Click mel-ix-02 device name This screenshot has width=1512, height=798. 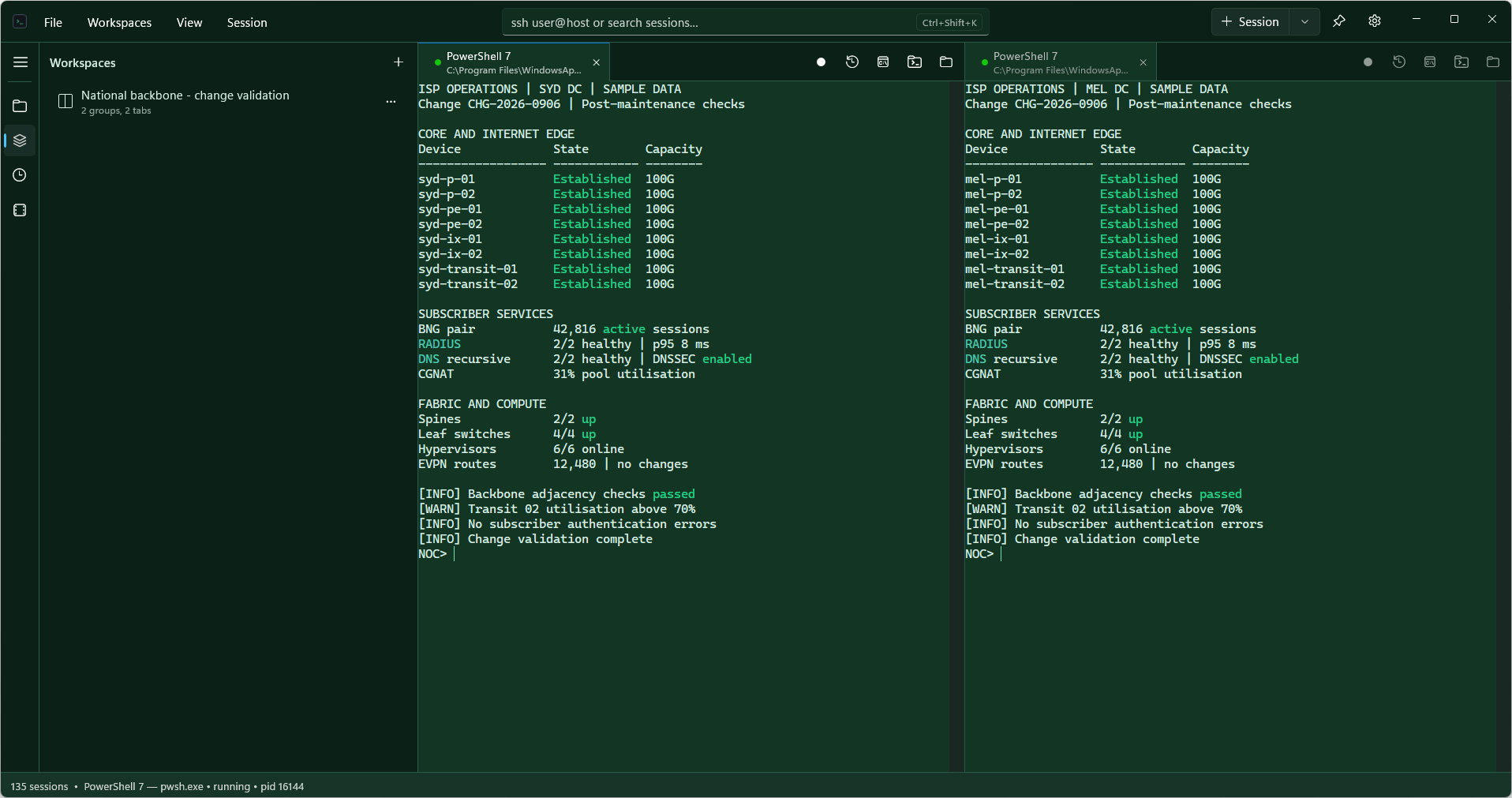pos(997,254)
